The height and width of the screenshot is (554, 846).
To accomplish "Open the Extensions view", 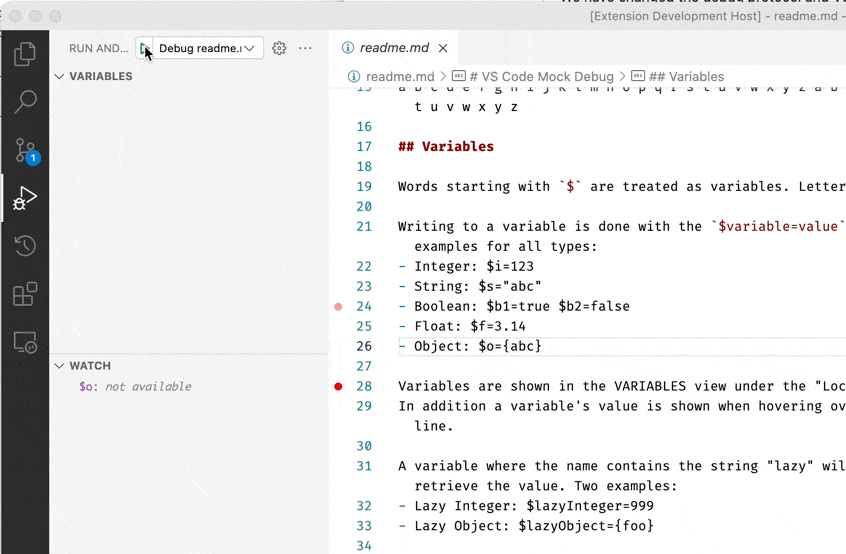I will pos(25,294).
